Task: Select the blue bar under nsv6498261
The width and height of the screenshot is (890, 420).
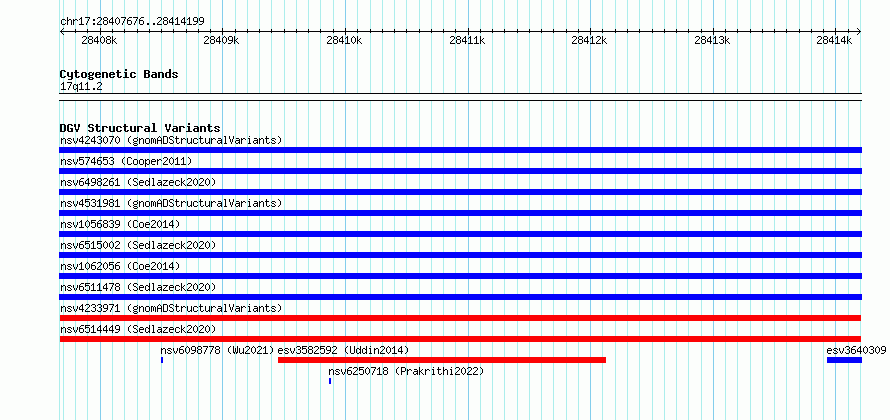Action: click(x=460, y=192)
